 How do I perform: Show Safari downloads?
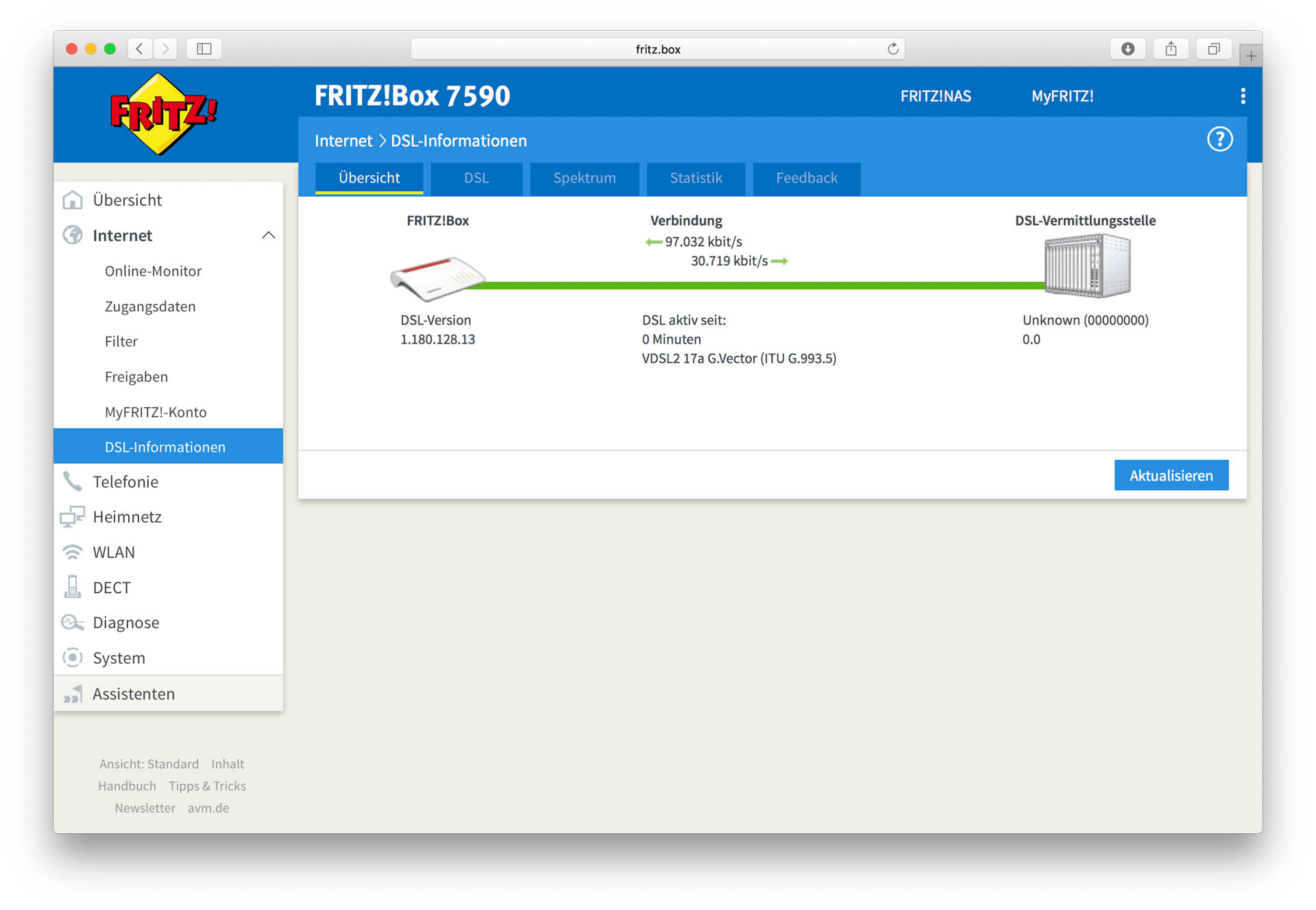pos(1128,49)
